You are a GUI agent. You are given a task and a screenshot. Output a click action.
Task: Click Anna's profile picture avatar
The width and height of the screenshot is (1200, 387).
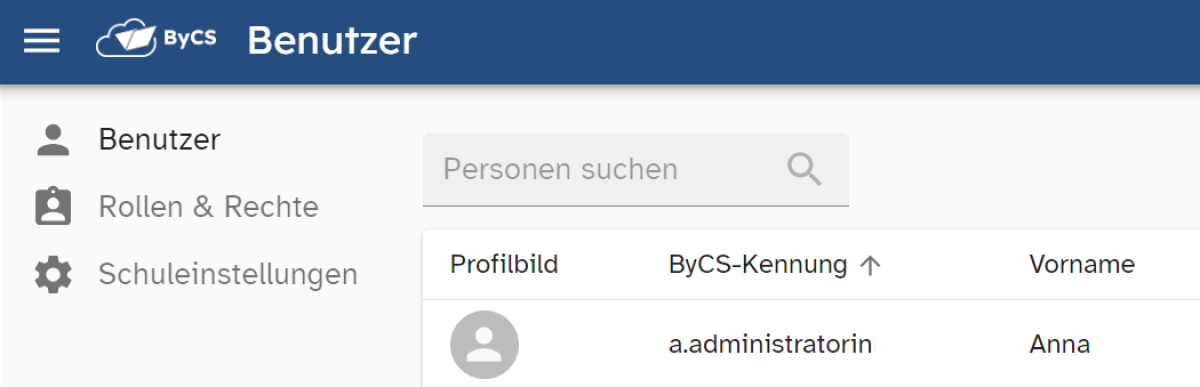(x=485, y=345)
